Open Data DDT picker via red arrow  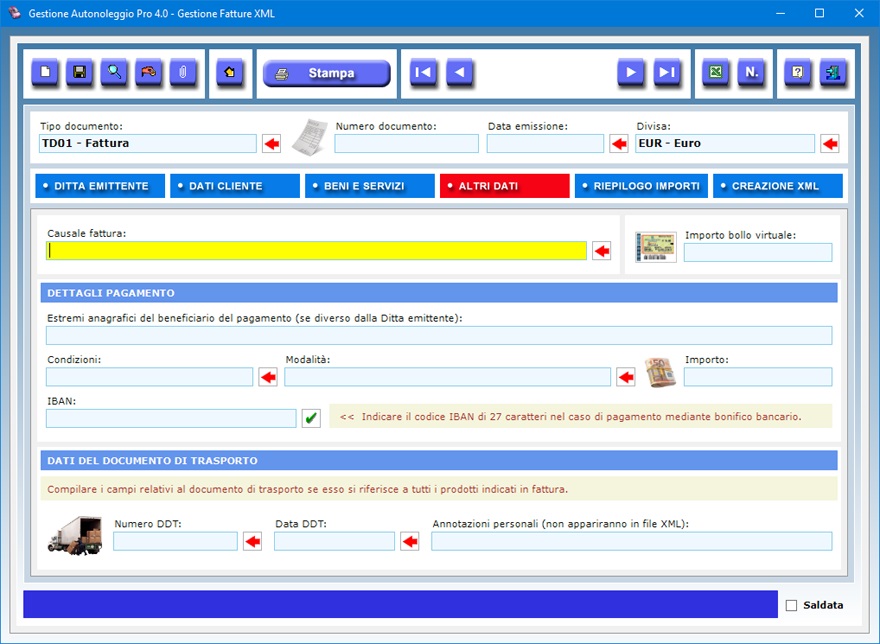pyautogui.click(x=410, y=541)
